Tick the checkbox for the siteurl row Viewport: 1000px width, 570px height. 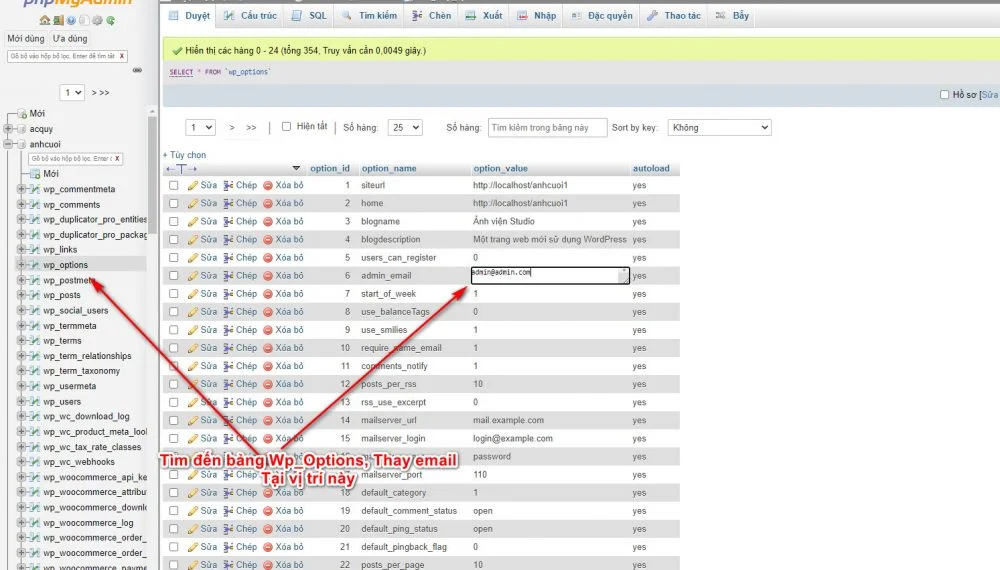[173, 186]
